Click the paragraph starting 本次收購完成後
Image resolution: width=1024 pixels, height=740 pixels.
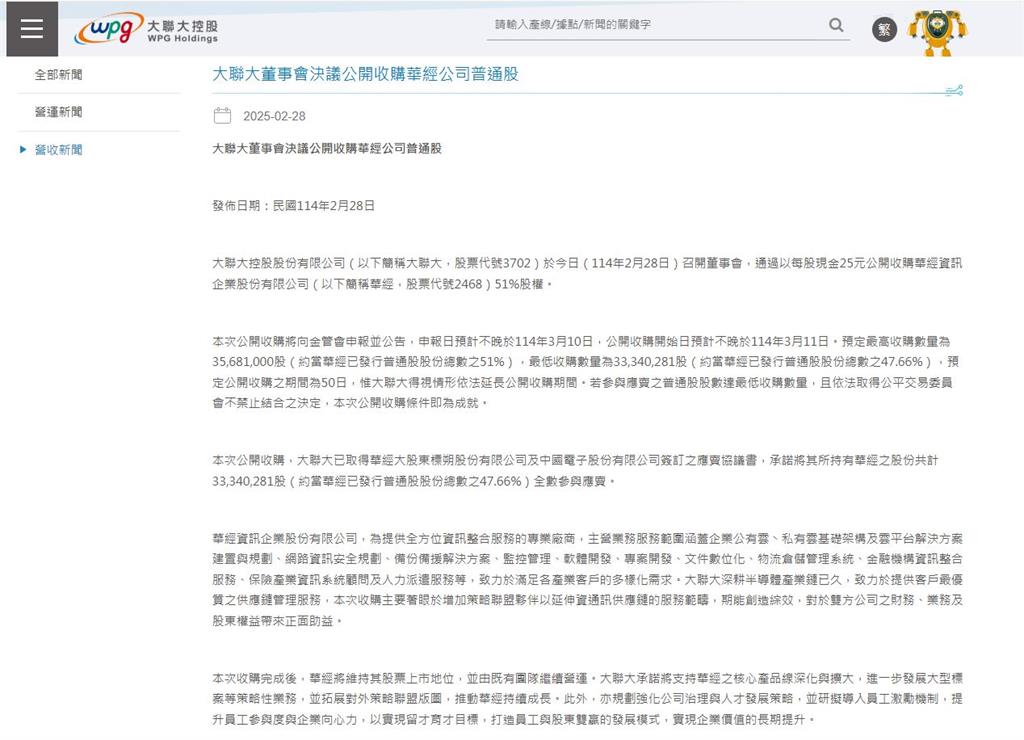coord(587,699)
